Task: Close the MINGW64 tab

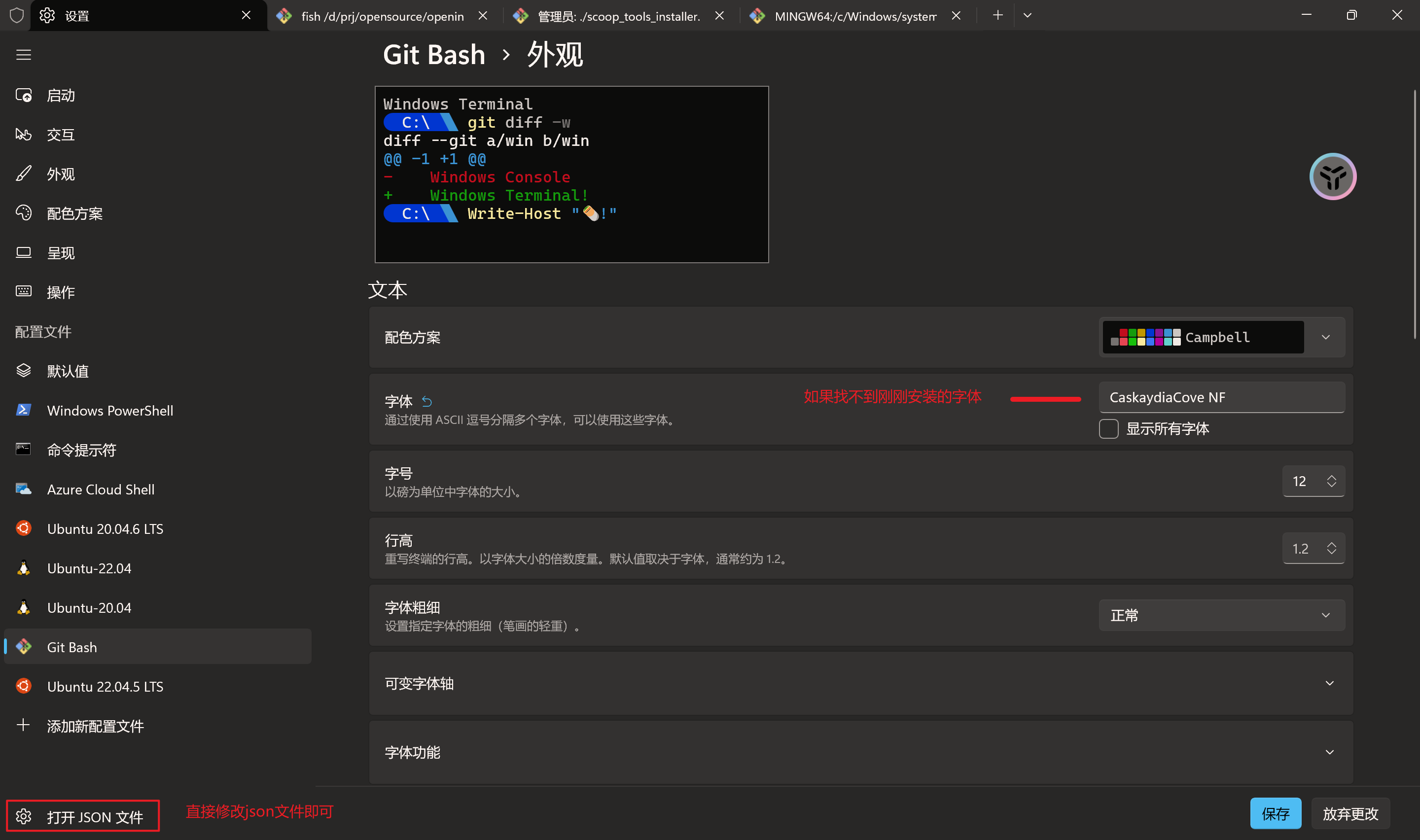Action: [956, 16]
